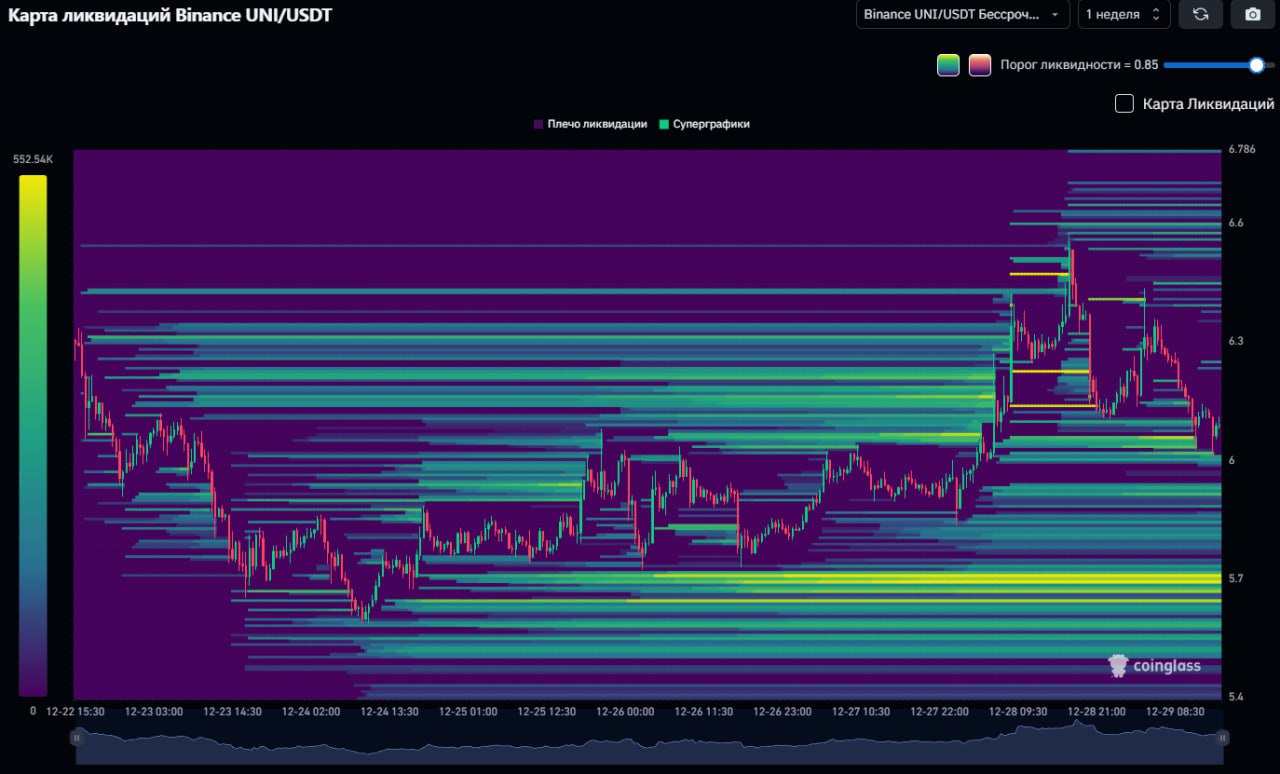Click the vertical color scale bar
Viewport: 1280px width, 774px height.
pos(32,435)
